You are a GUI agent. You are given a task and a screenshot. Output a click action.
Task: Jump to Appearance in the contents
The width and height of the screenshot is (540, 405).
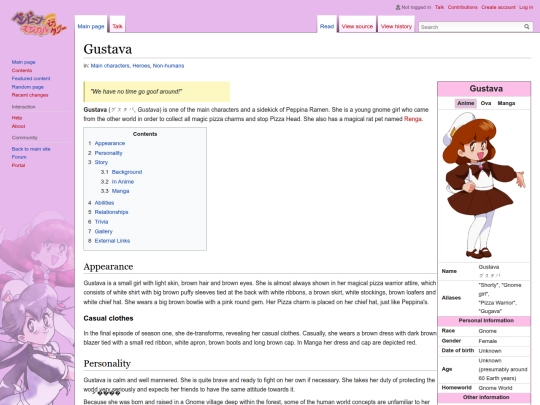tap(110, 143)
